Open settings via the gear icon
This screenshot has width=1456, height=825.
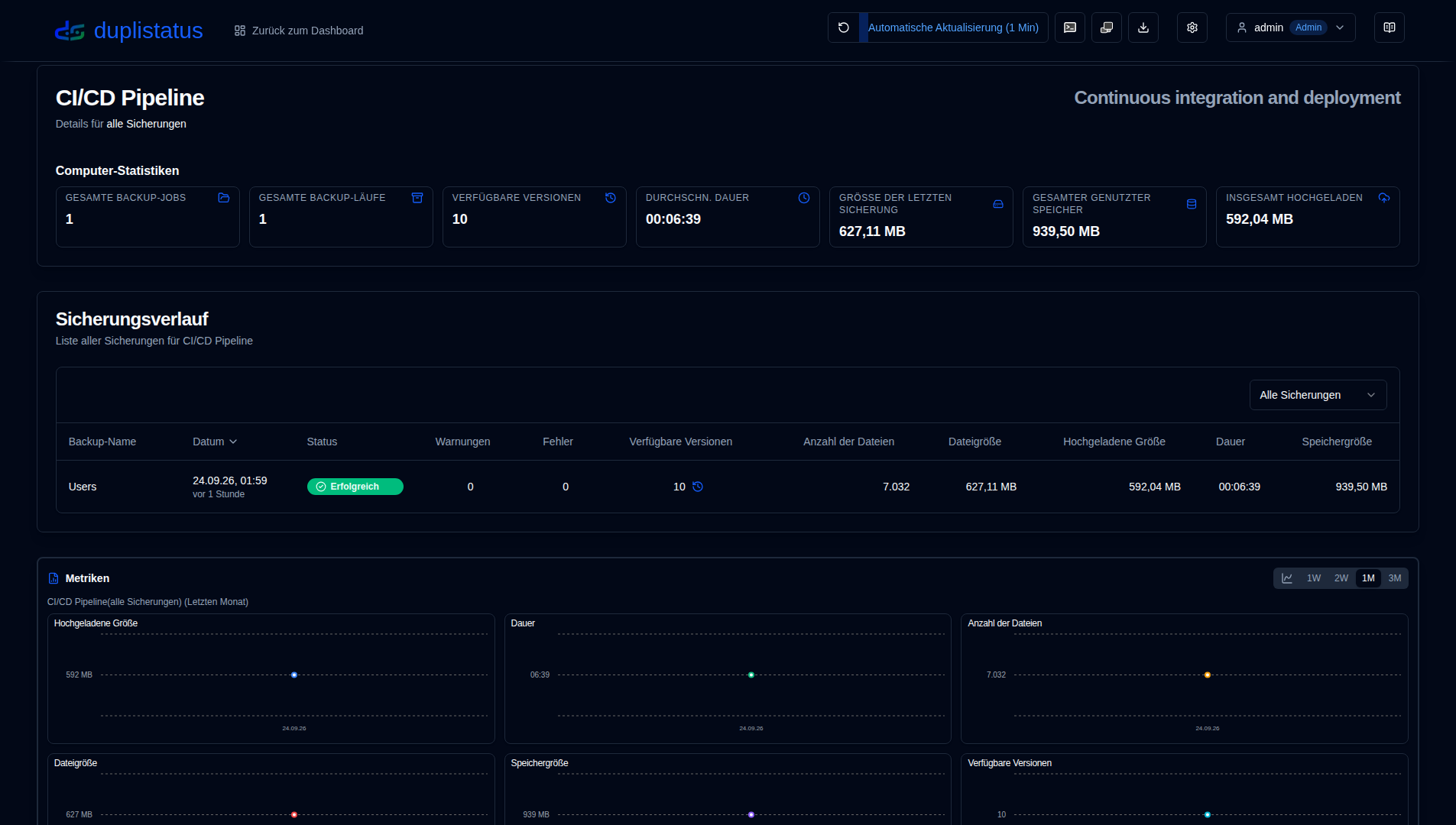pyautogui.click(x=1192, y=27)
